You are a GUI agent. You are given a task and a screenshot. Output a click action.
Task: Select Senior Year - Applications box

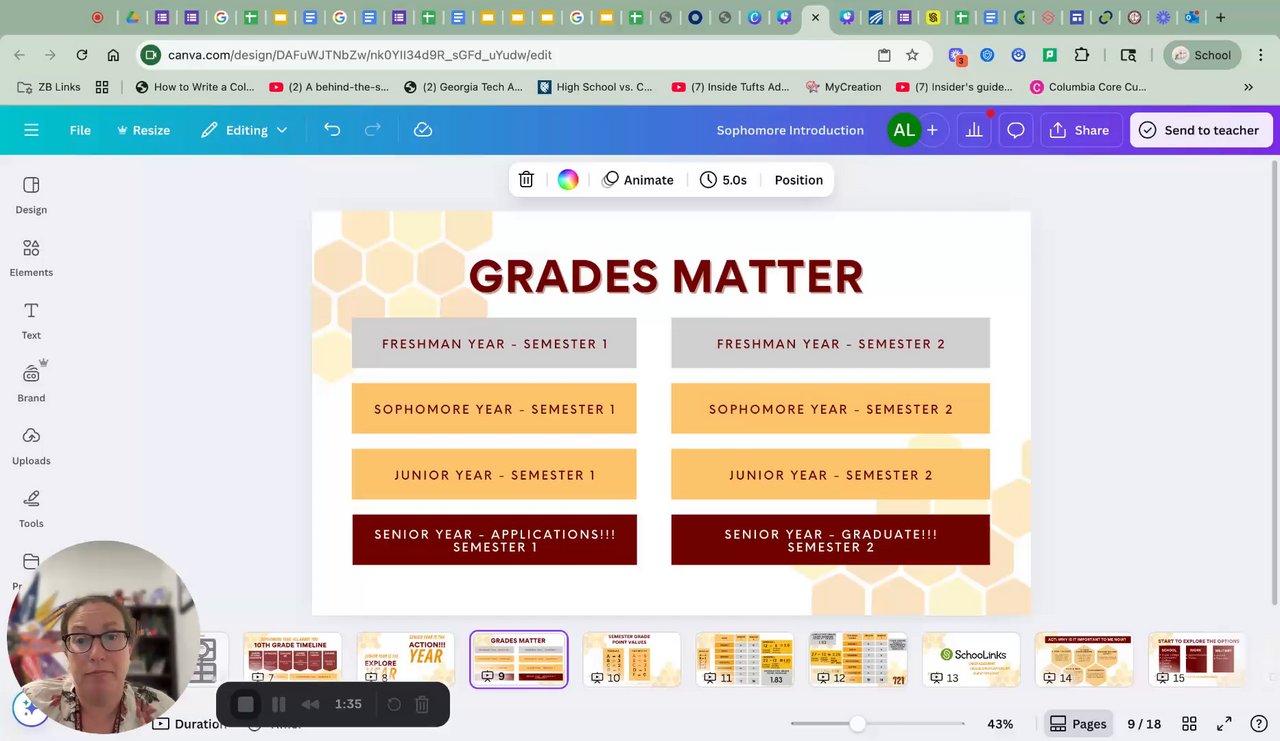pos(494,540)
